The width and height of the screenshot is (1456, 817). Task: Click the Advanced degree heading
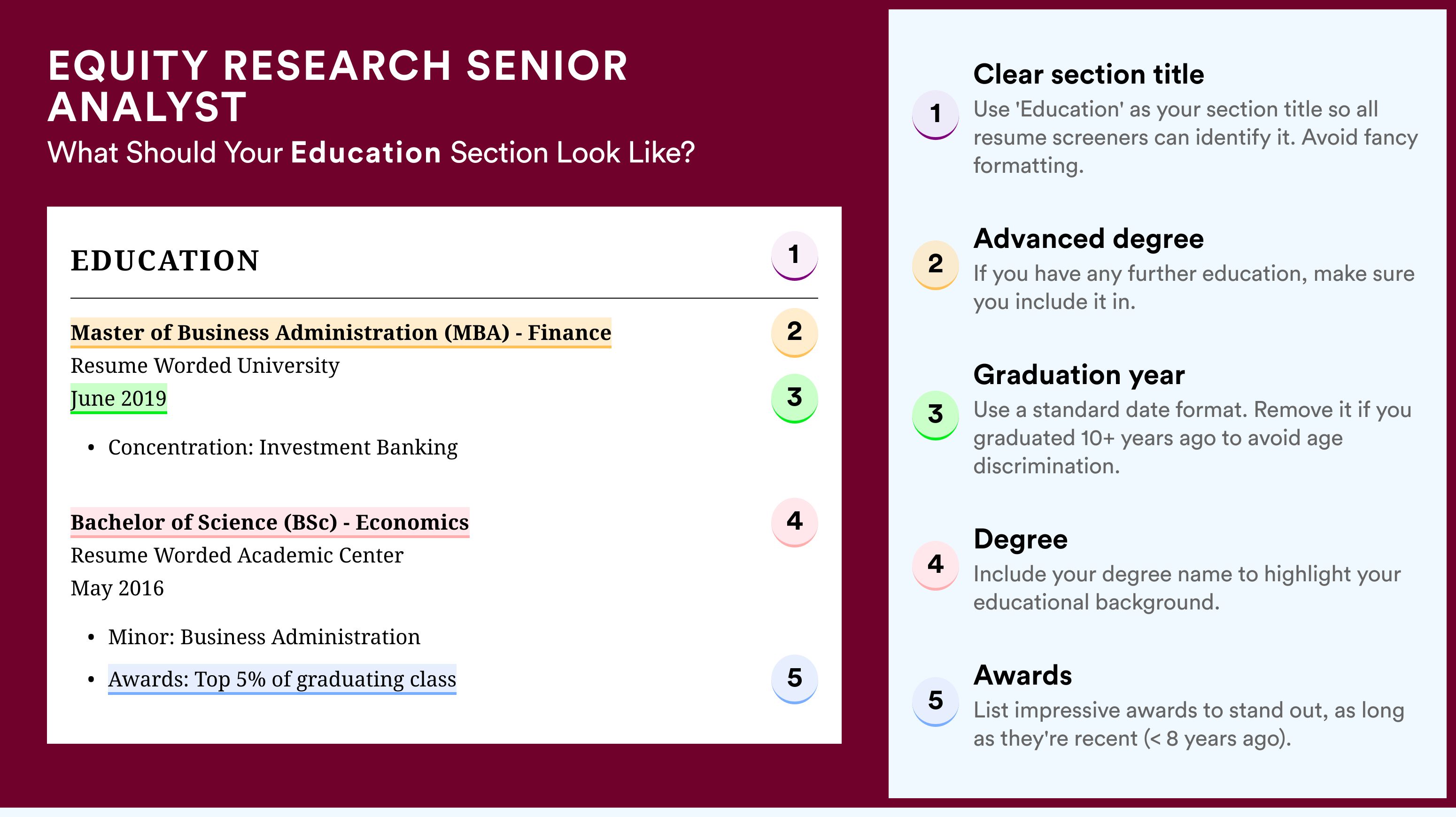pos(1089,239)
